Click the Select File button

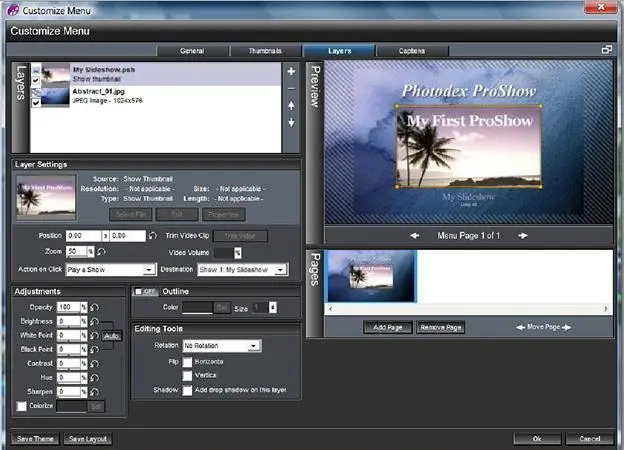(131, 214)
